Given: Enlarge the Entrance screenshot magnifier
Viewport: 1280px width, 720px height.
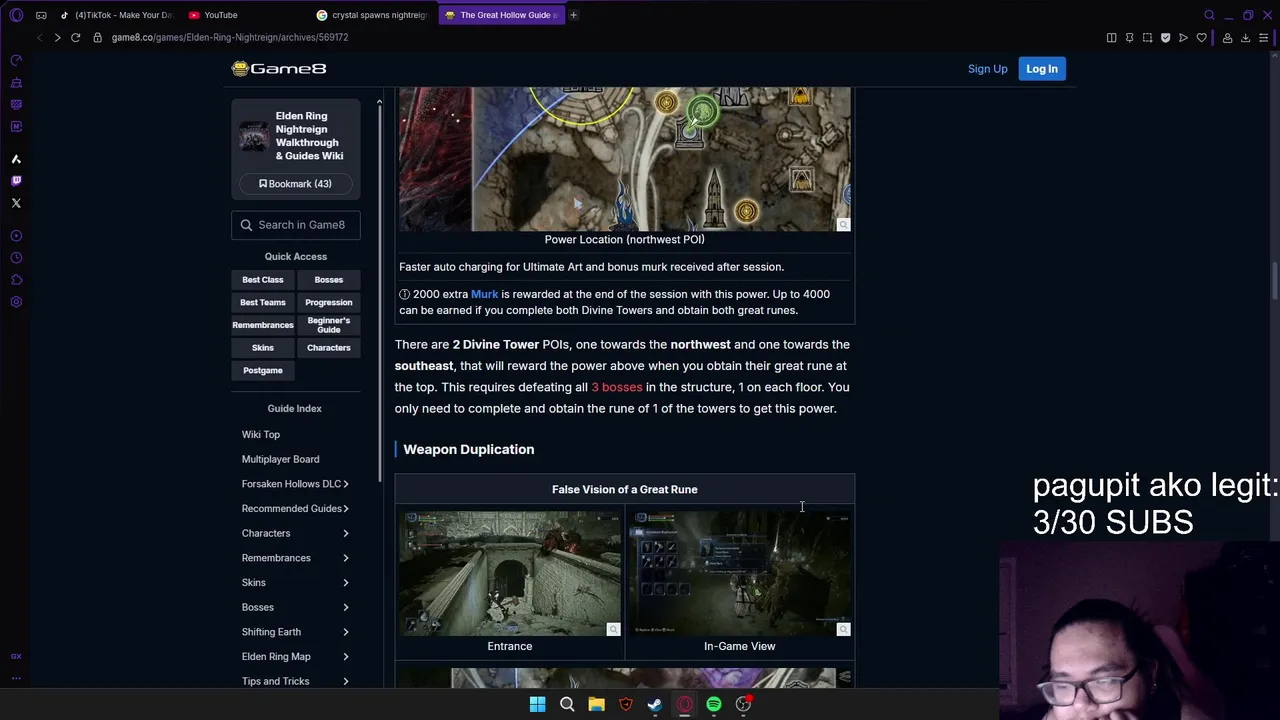Looking at the screenshot, I should pyautogui.click(x=613, y=629).
